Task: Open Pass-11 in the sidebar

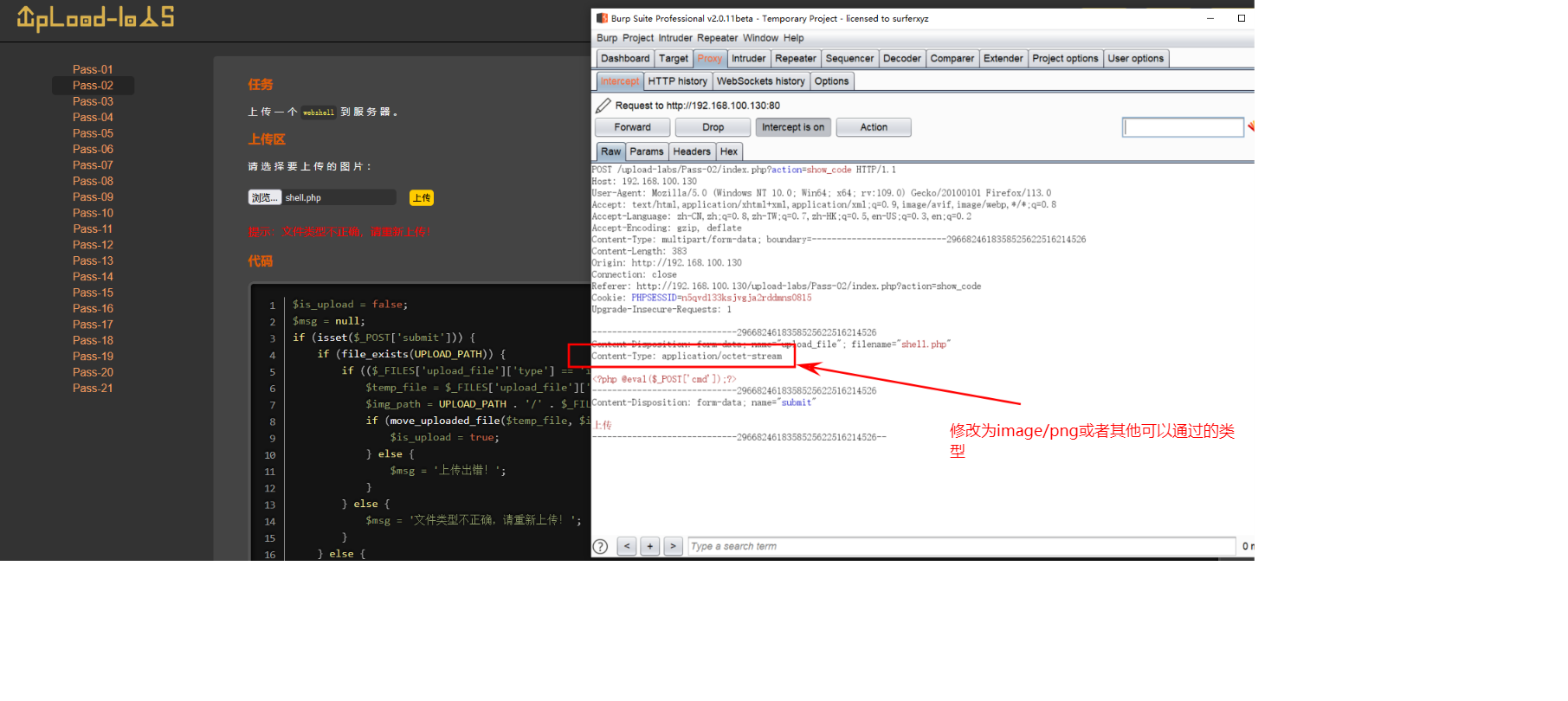Action: [x=93, y=228]
